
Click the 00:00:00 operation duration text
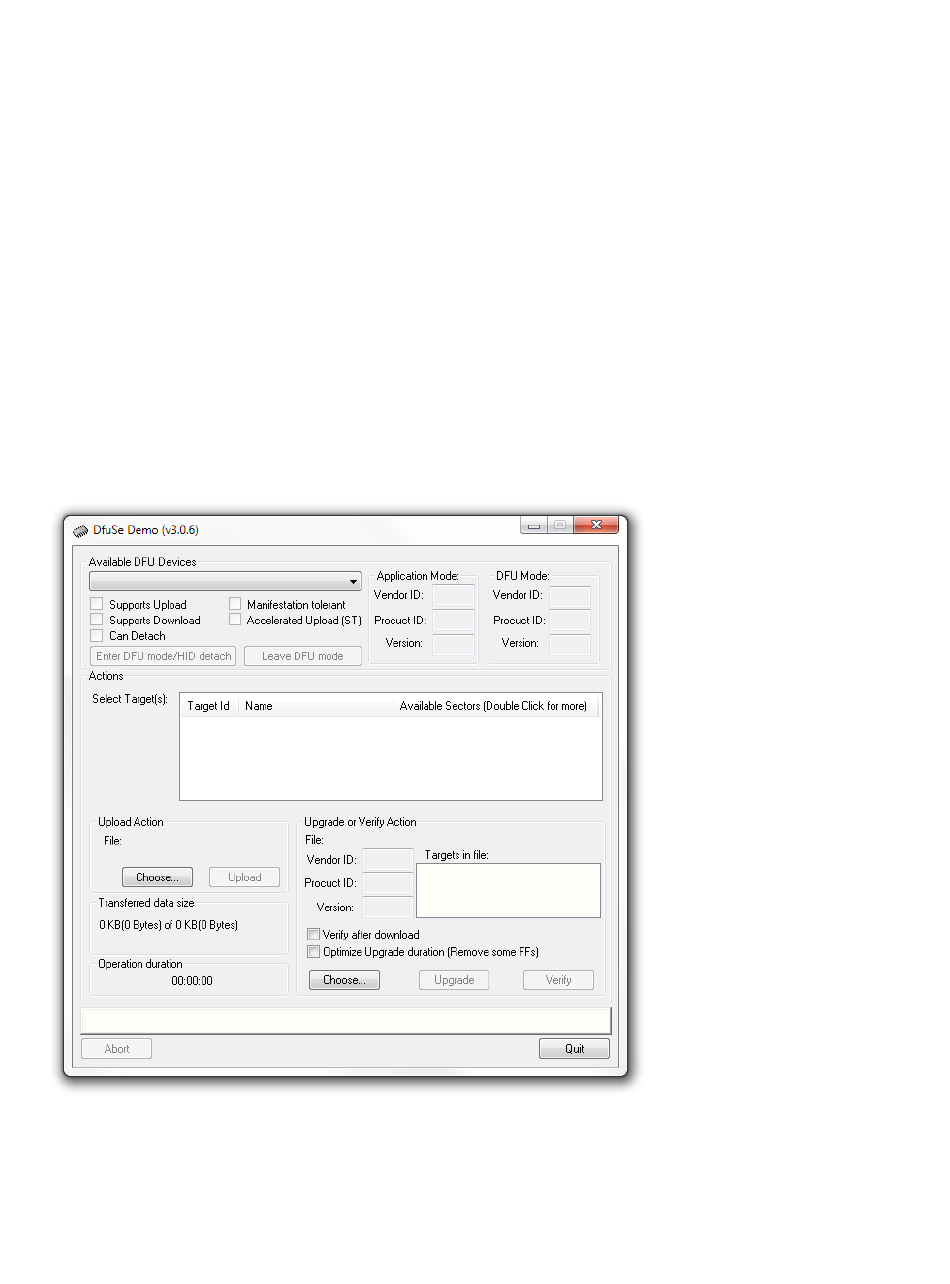[x=192, y=981]
